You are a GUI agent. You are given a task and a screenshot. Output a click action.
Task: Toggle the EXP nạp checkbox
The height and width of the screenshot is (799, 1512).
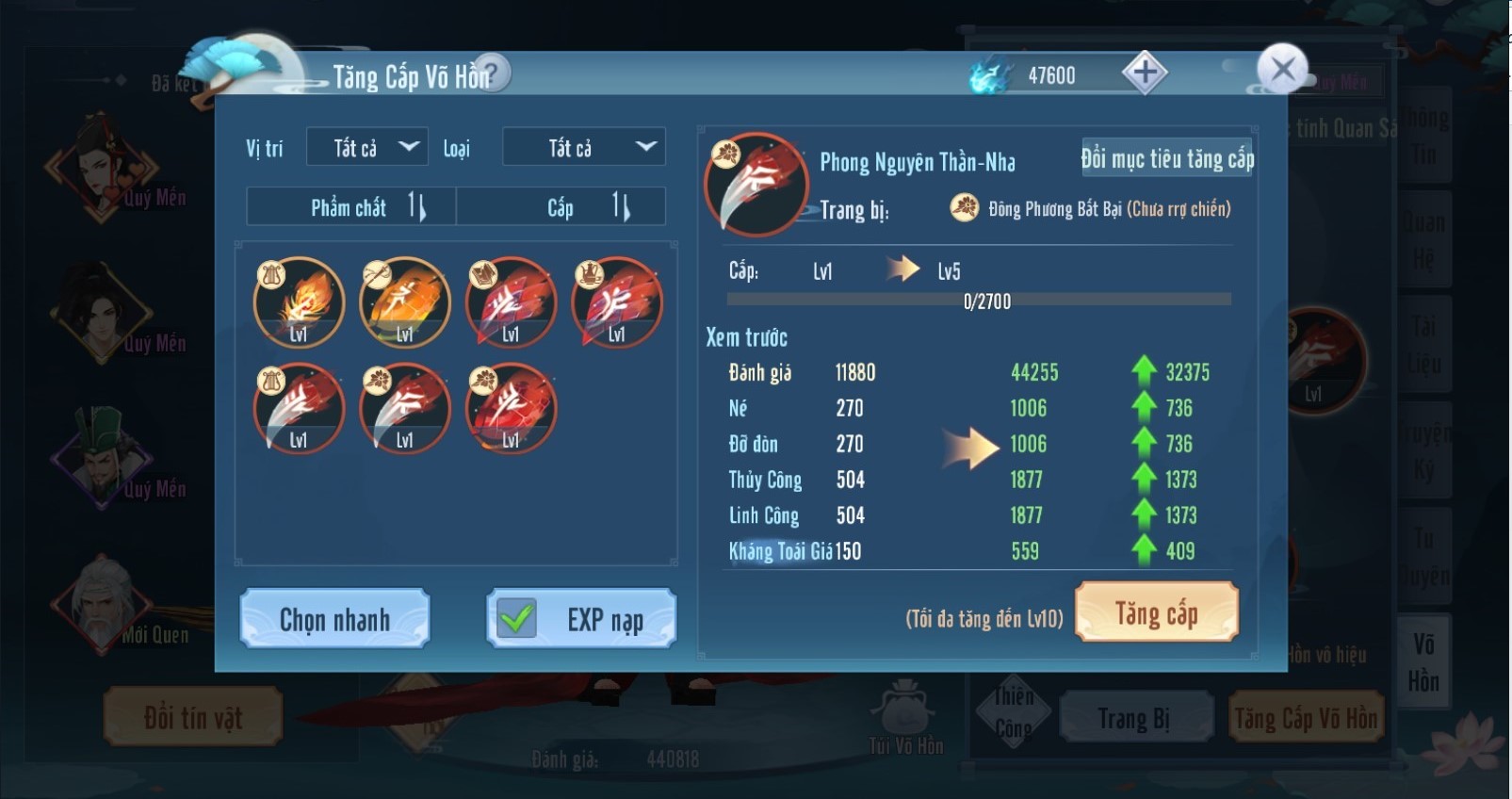(x=517, y=619)
